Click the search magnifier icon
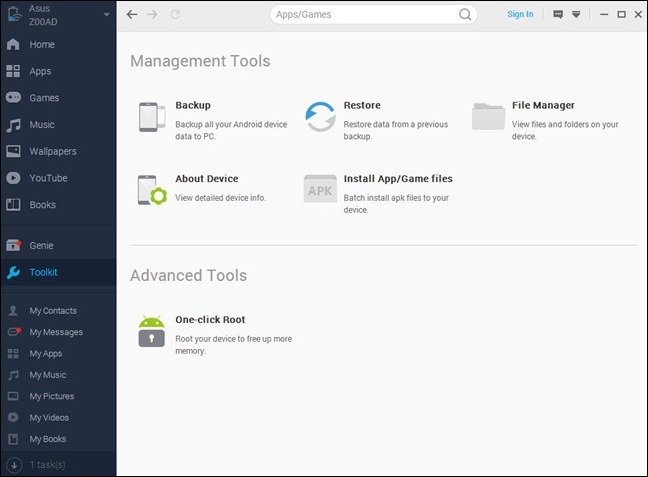 (465, 14)
